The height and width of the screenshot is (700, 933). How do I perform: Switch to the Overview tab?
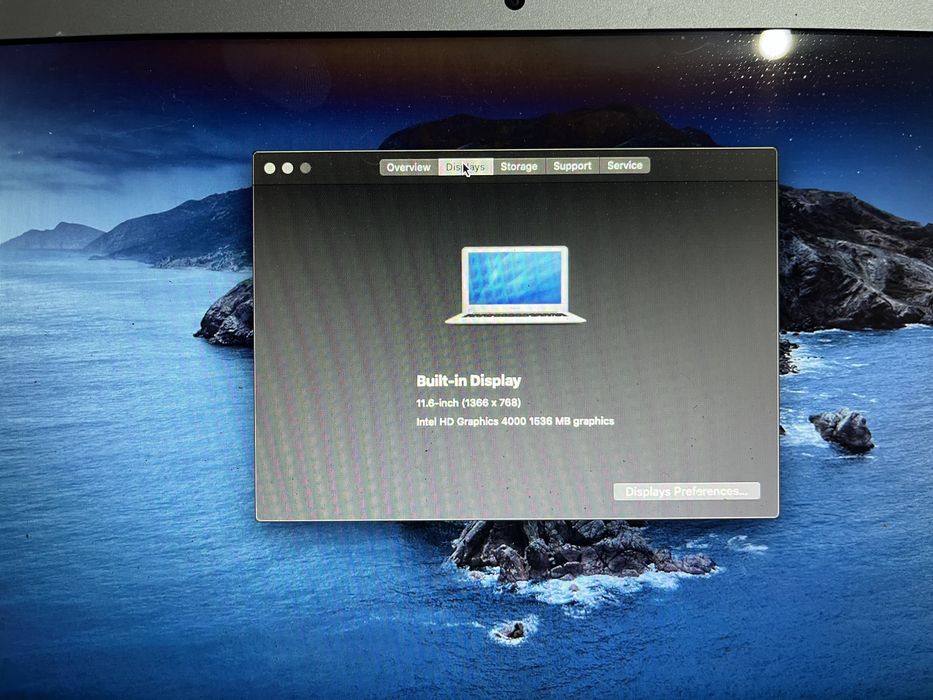click(x=409, y=167)
